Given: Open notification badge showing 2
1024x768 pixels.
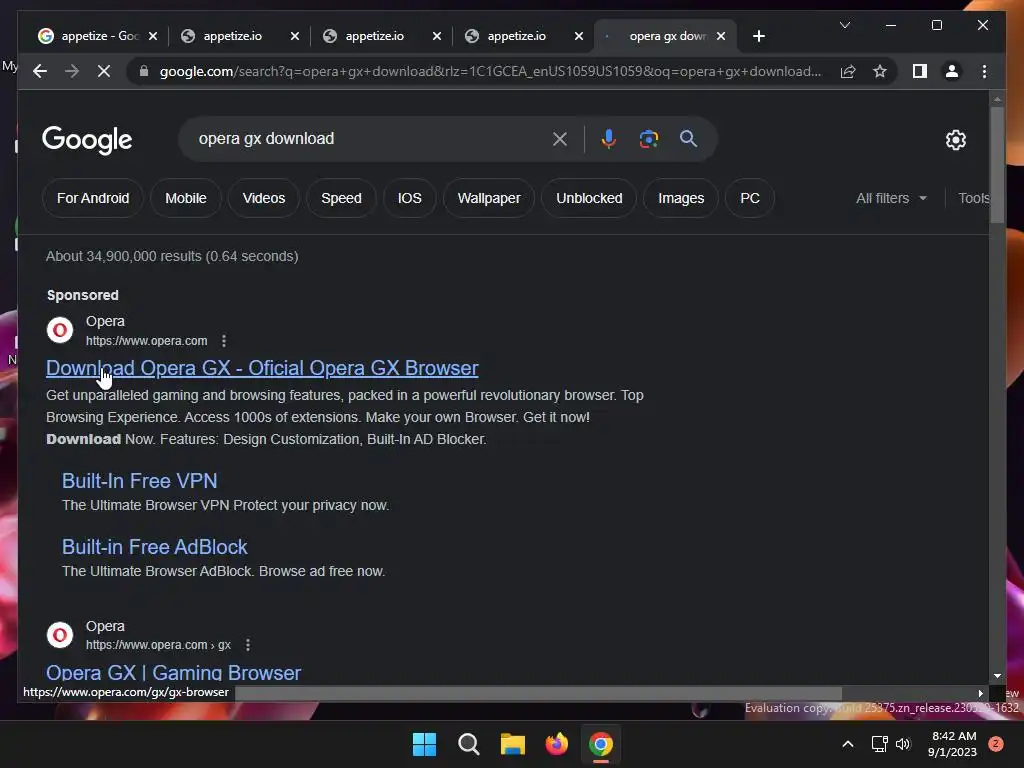Looking at the screenshot, I should (x=995, y=744).
